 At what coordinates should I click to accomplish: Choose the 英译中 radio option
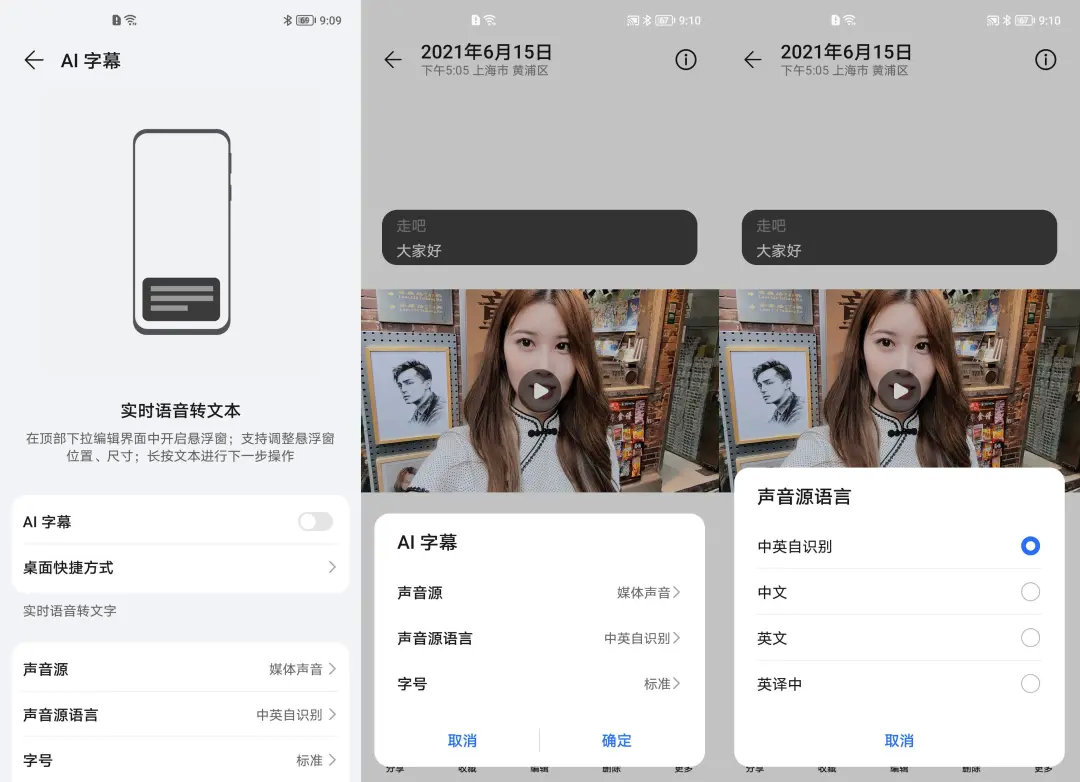coord(1030,683)
